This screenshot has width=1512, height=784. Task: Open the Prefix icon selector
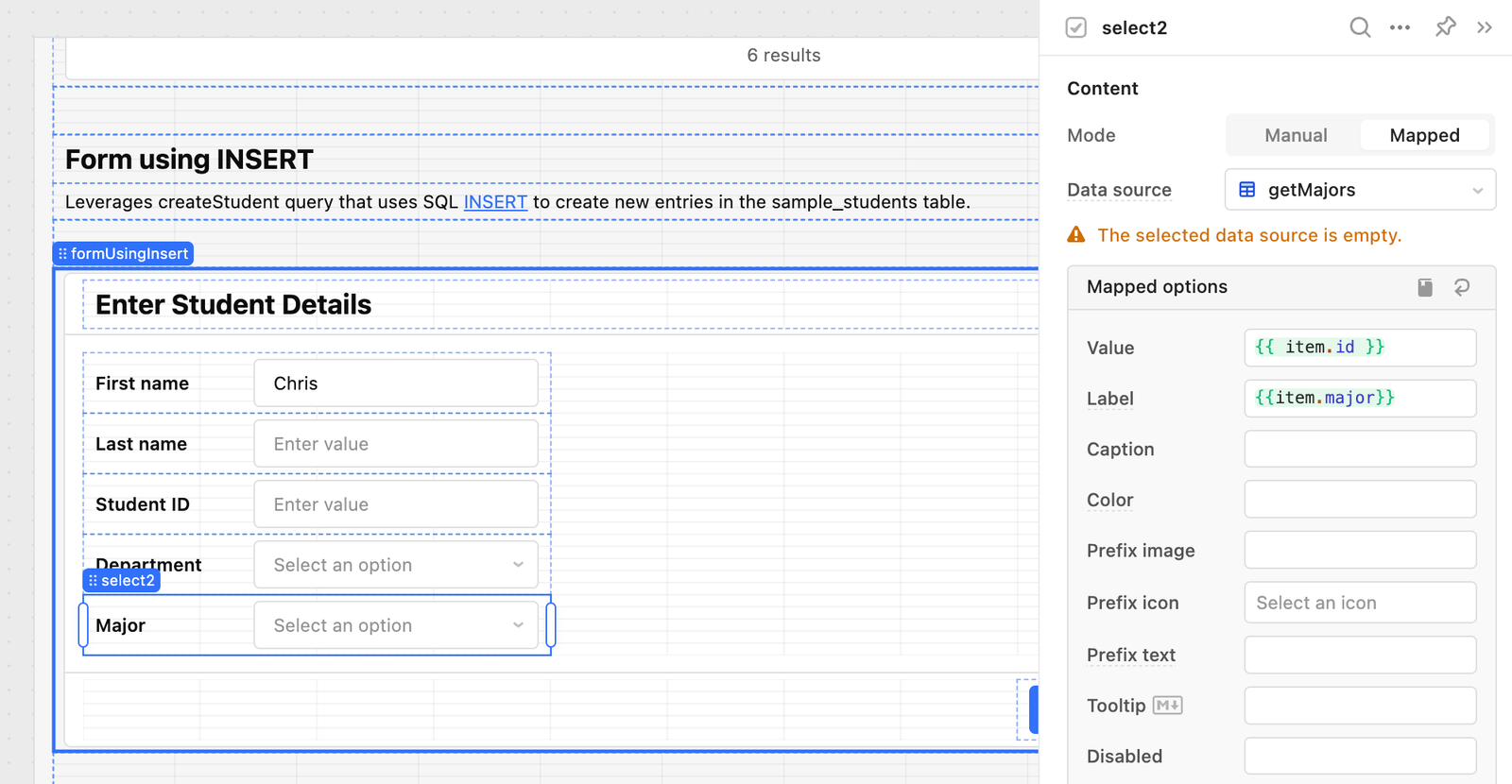pos(1360,603)
